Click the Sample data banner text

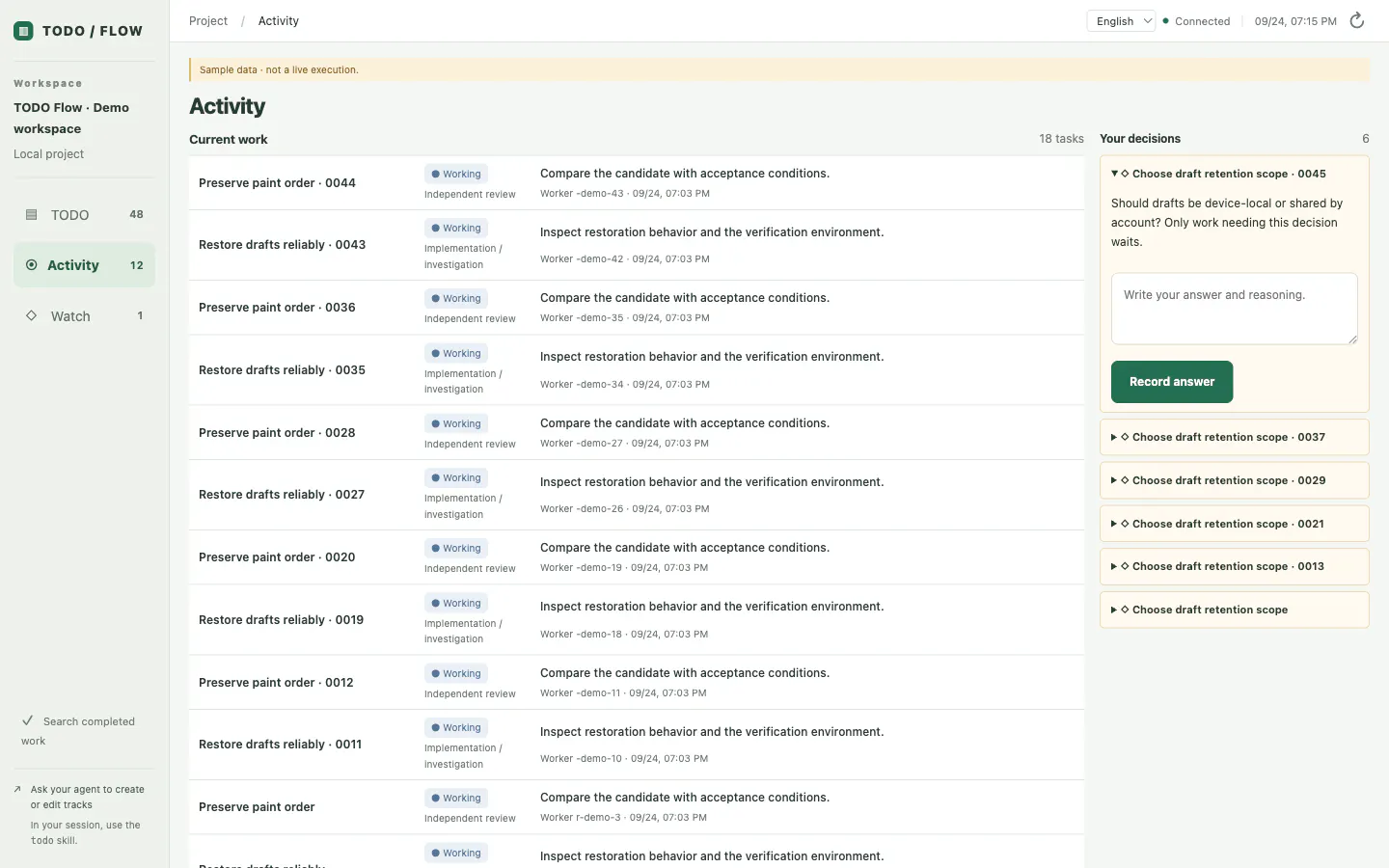[x=279, y=69]
